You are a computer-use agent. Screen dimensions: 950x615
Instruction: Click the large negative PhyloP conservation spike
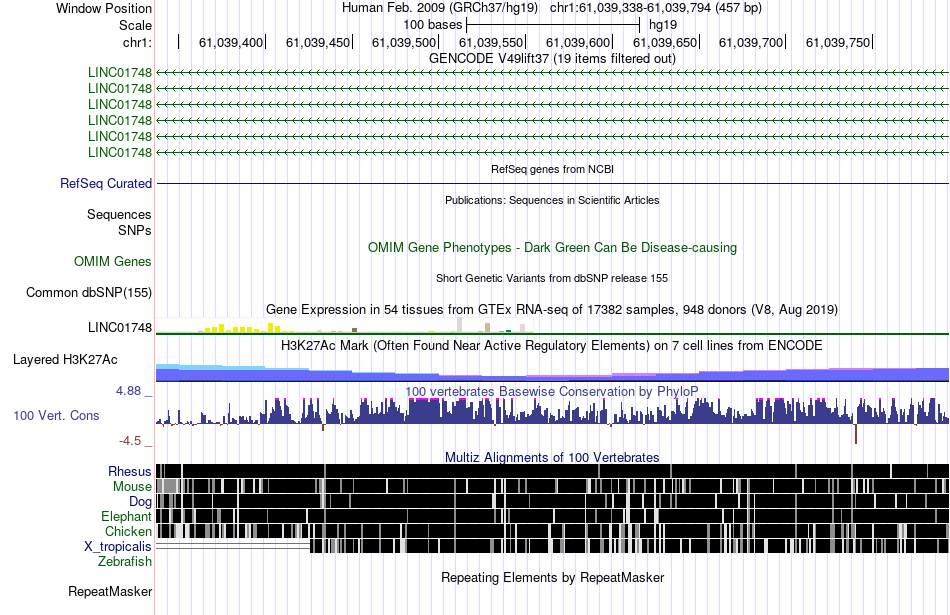point(855,433)
